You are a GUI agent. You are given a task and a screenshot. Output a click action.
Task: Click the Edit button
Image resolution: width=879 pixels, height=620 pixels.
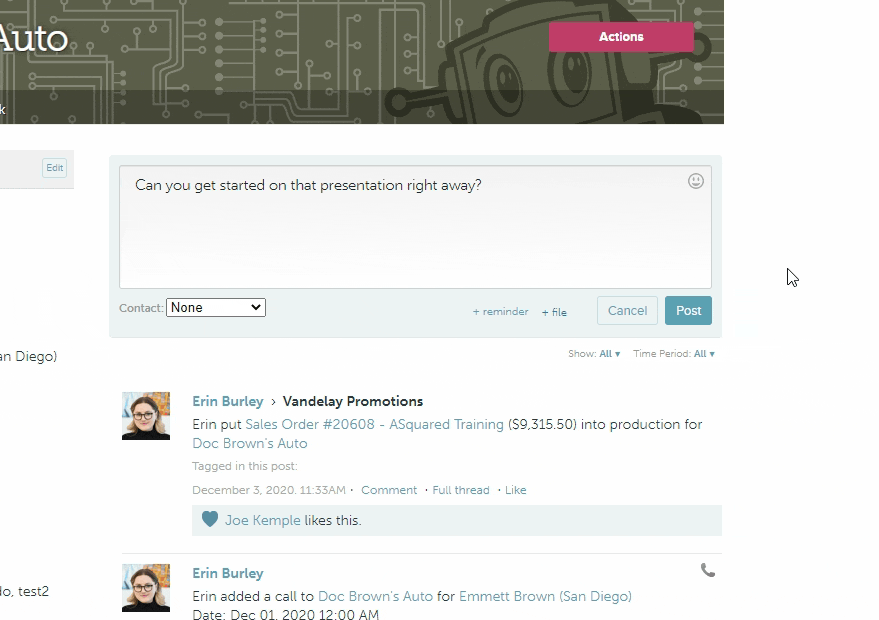[x=54, y=168]
